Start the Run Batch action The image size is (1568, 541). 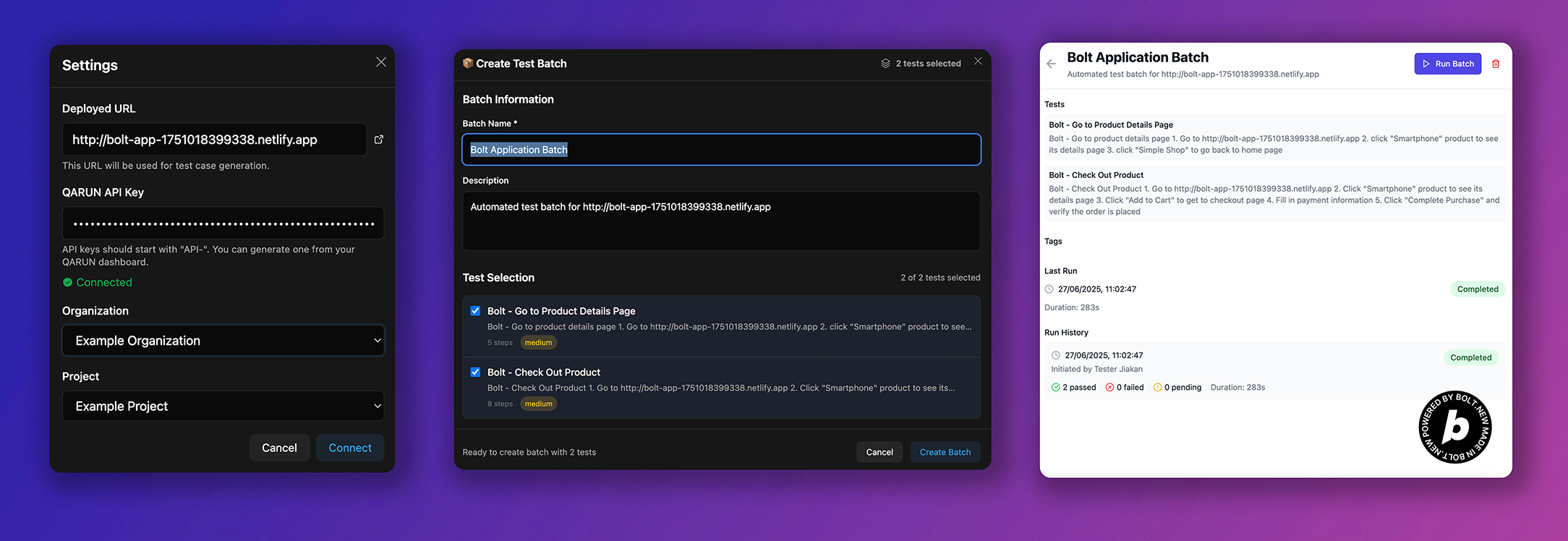point(1447,64)
